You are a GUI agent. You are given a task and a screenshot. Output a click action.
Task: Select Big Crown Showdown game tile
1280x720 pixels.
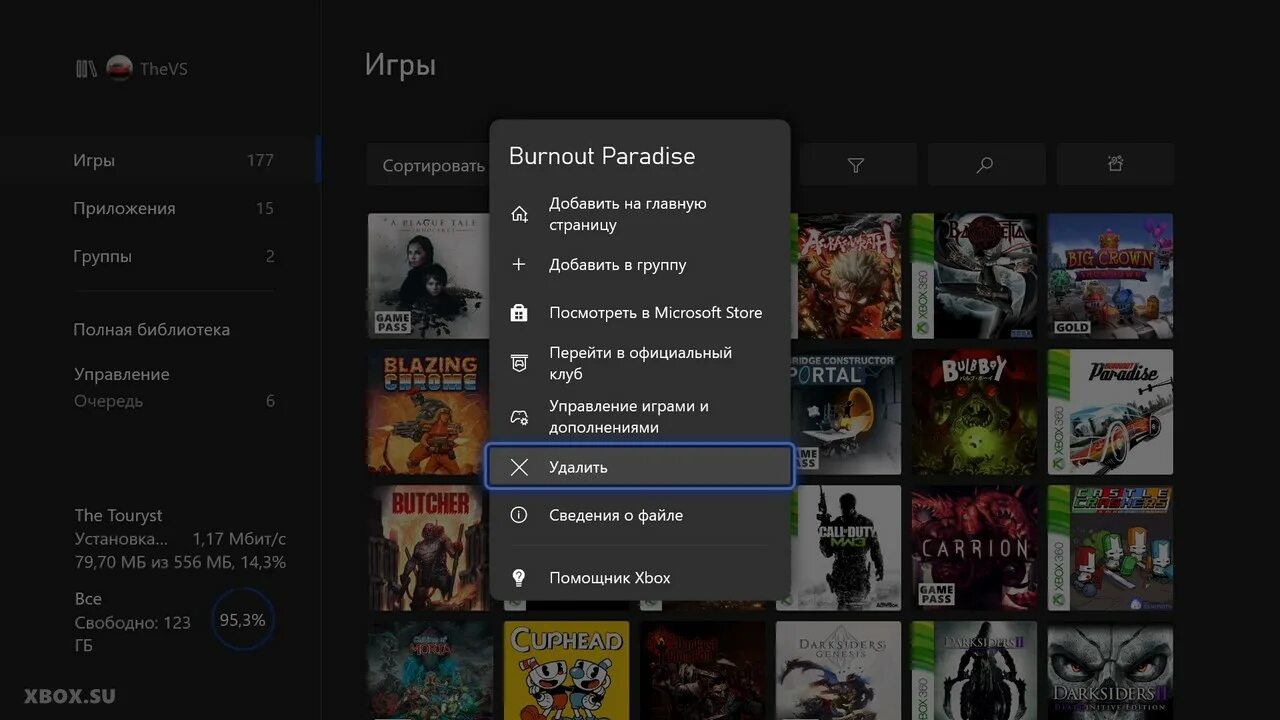pyautogui.click(x=1110, y=275)
